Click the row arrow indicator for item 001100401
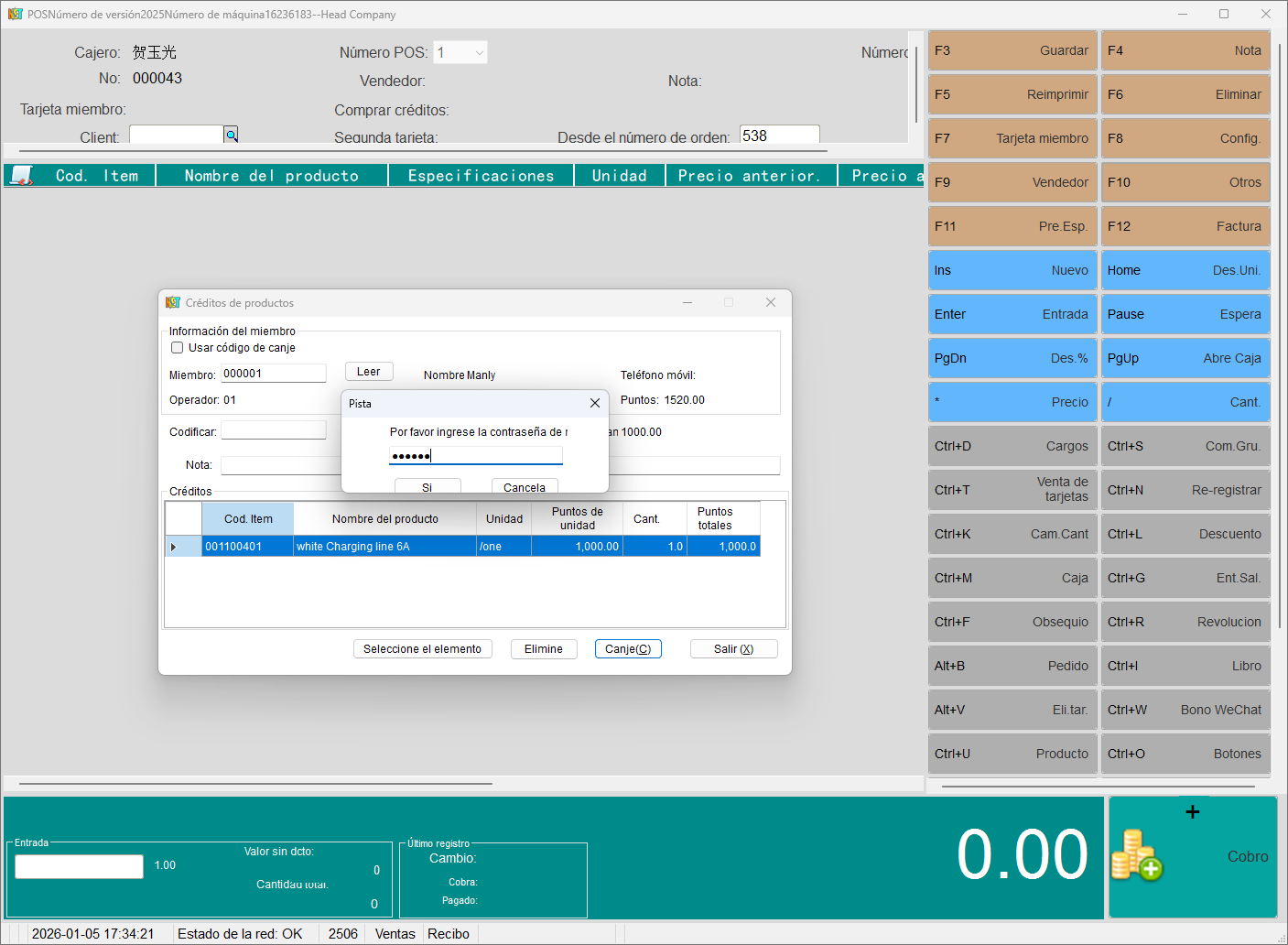This screenshot has height=945, width=1288. tap(174, 547)
